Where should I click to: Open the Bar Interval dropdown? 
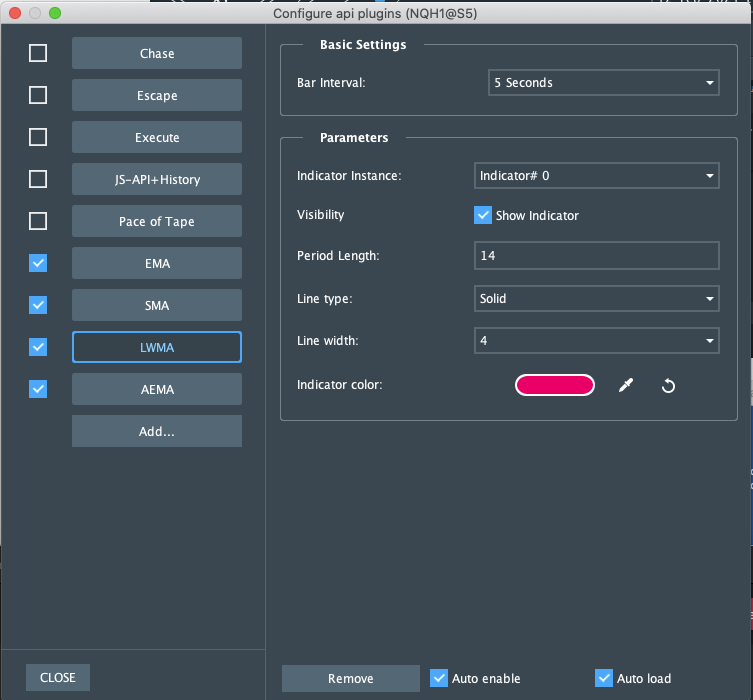(x=604, y=83)
